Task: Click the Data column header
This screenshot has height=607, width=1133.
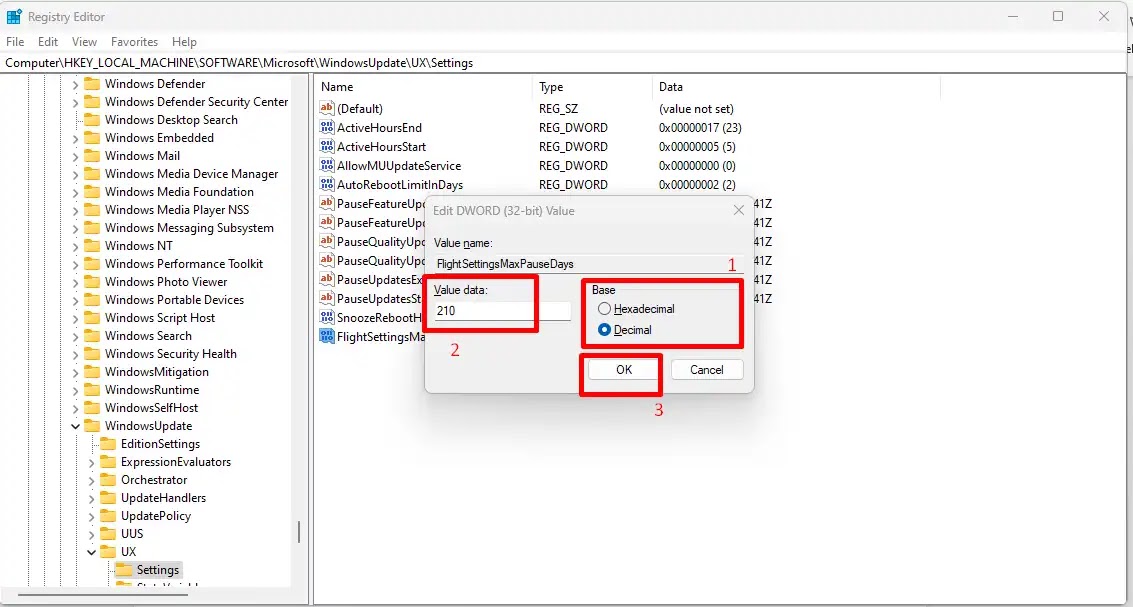Action: (796, 87)
